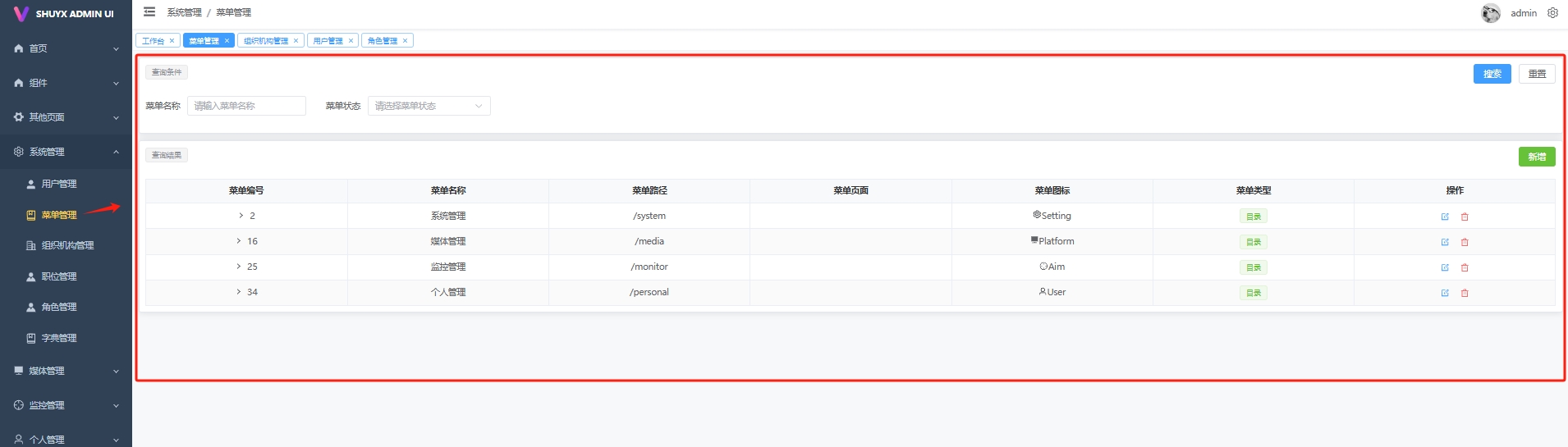Viewport: 1568px width, 447px height.
Task: Switch to the 用户管理 tab
Action: tap(328, 41)
